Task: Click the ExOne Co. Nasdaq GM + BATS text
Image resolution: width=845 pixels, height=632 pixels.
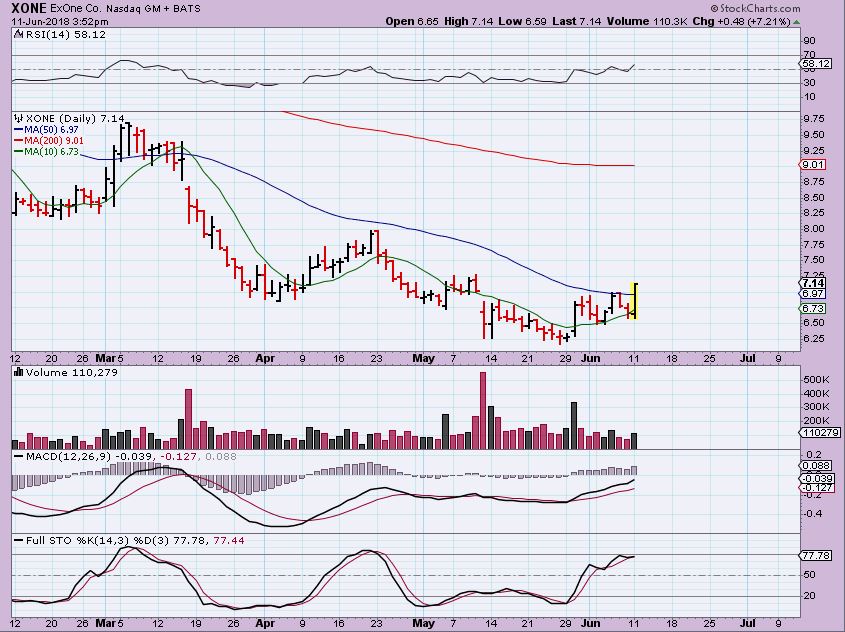Action: pos(126,9)
